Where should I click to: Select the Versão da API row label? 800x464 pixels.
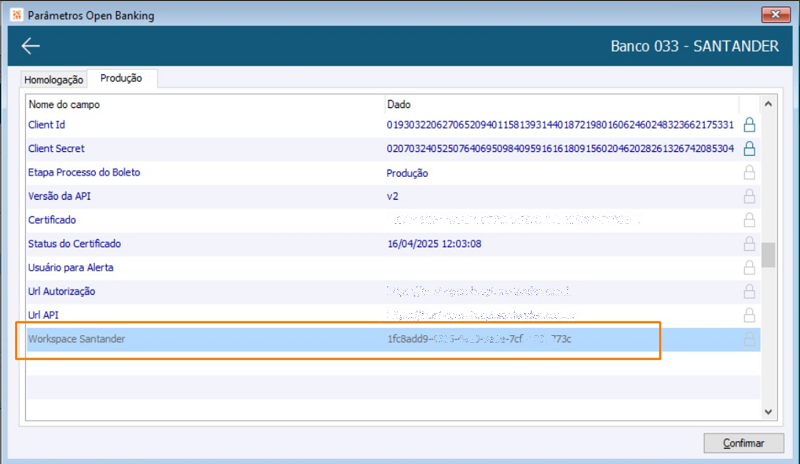pyautogui.click(x=60, y=196)
